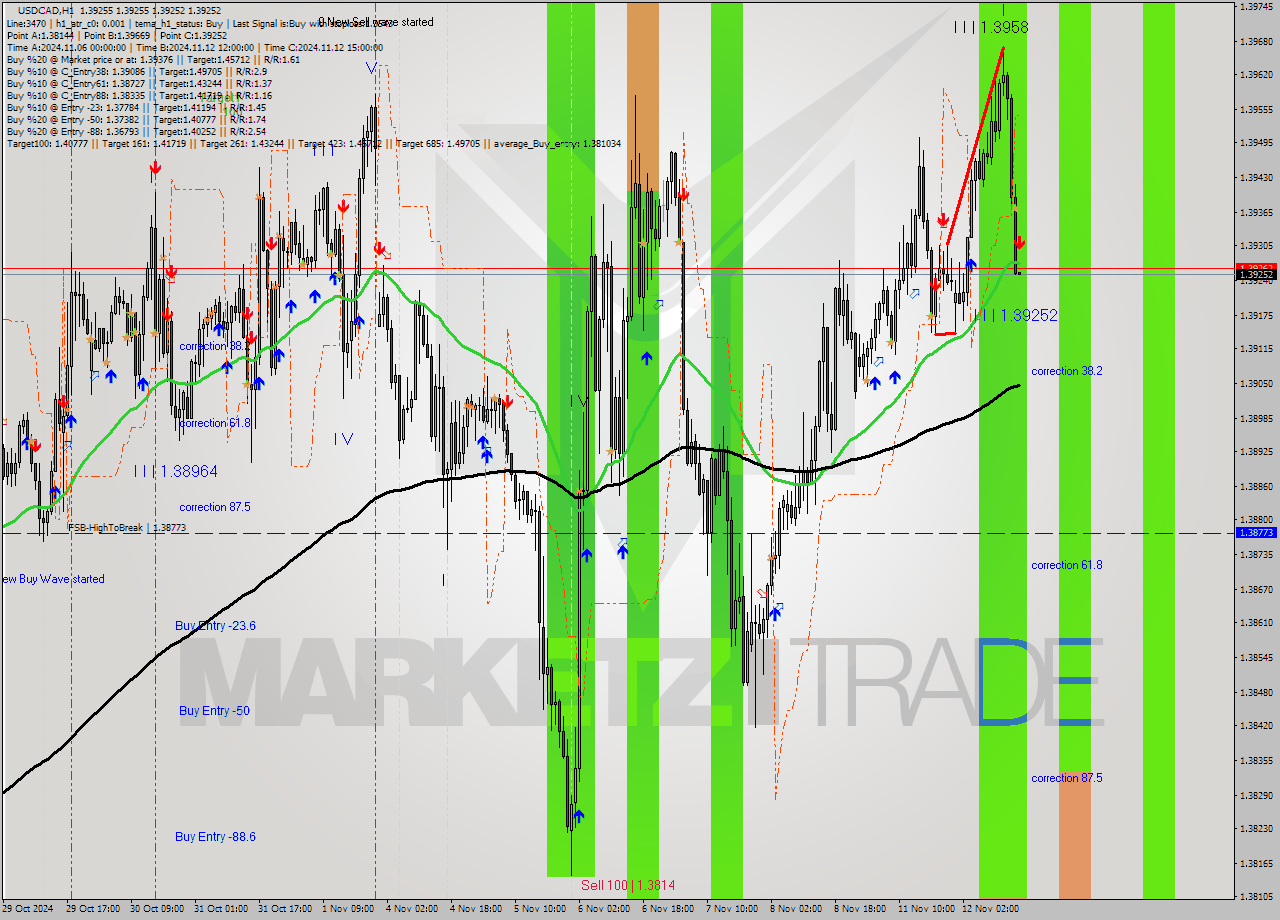Select the 'FSB-HighToBreak | 1.38773' label

point(127,527)
